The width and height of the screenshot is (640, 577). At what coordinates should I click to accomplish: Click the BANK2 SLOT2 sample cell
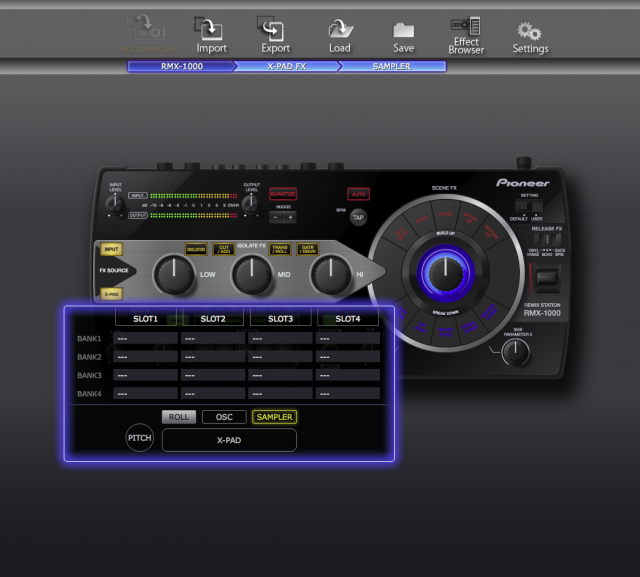(x=213, y=357)
